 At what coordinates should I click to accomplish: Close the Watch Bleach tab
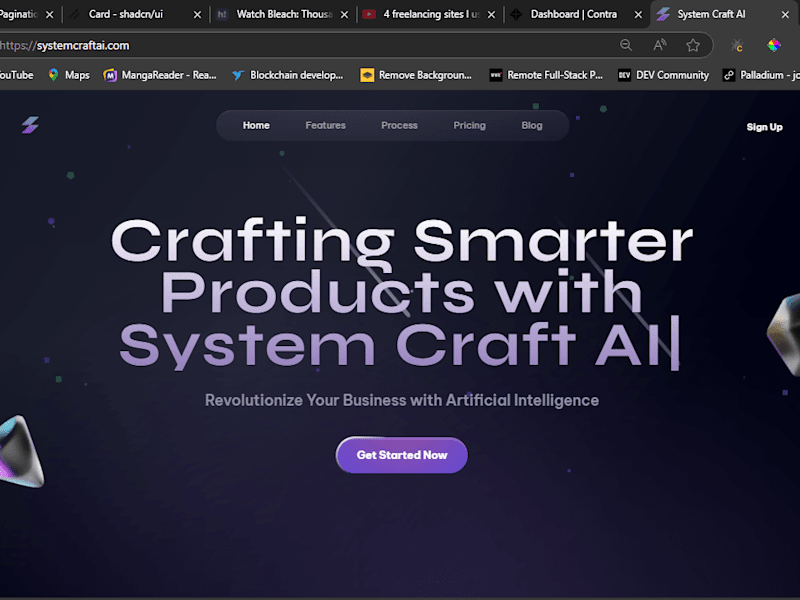[x=344, y=15]
